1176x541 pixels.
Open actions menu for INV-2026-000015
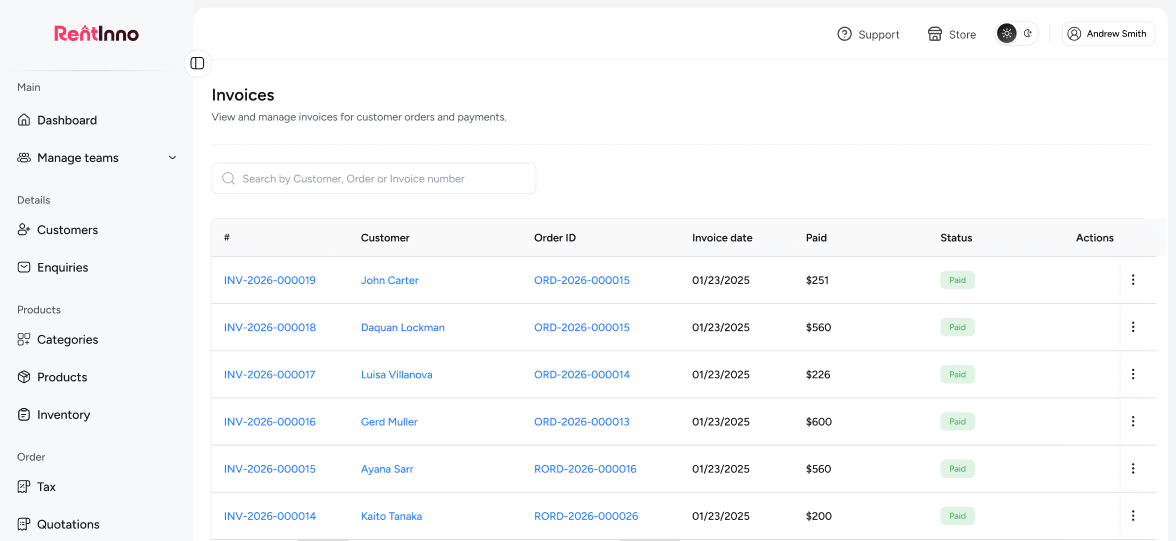click(1132, 468)
